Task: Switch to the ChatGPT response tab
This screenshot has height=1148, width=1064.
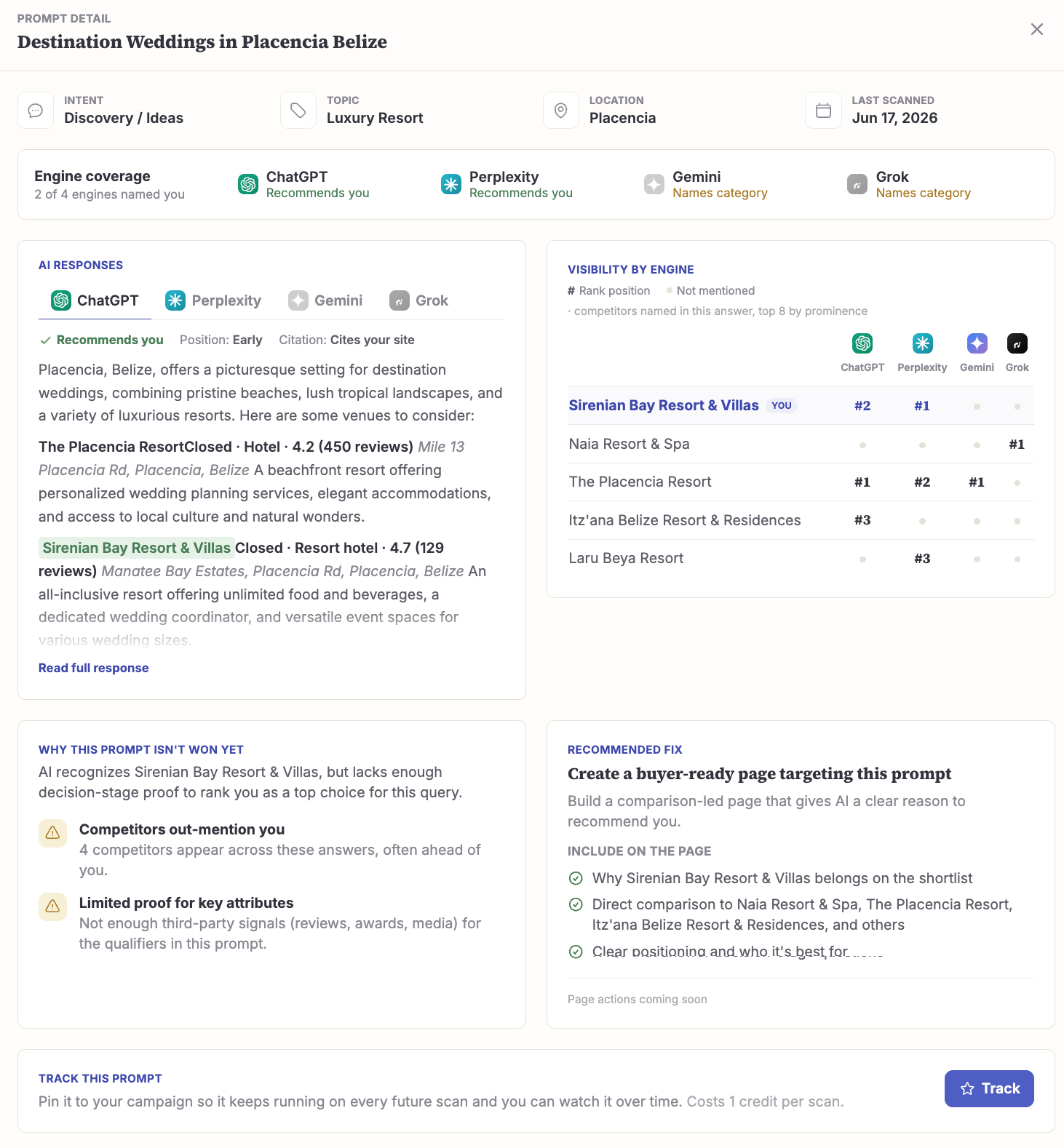Action: tap(95, 300)
